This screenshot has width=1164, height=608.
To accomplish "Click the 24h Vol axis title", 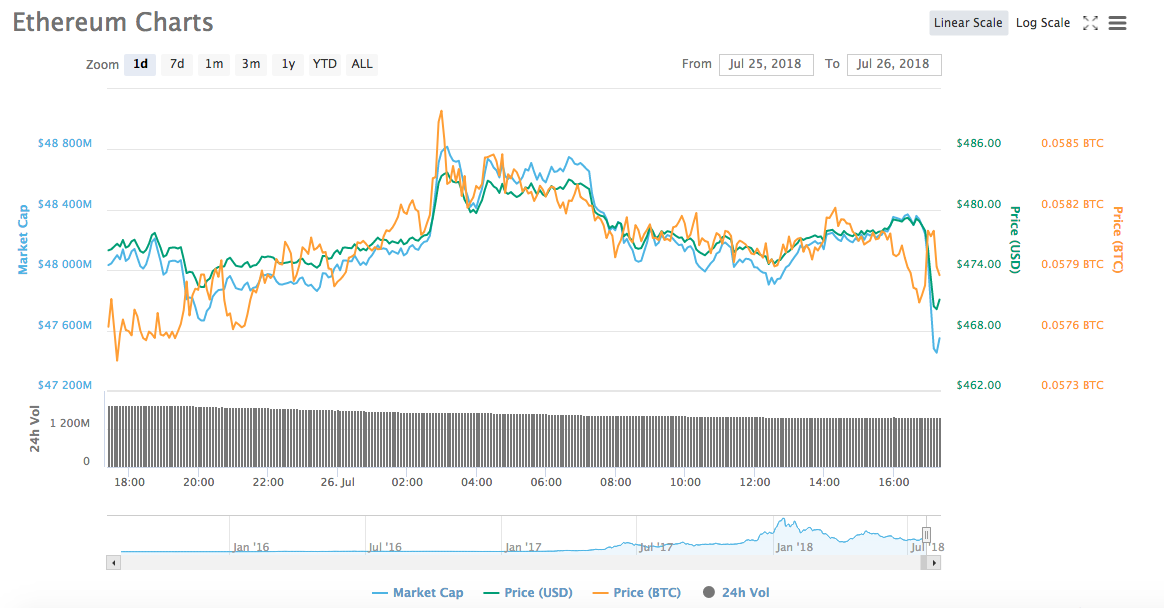I will [x=35, y=429].
